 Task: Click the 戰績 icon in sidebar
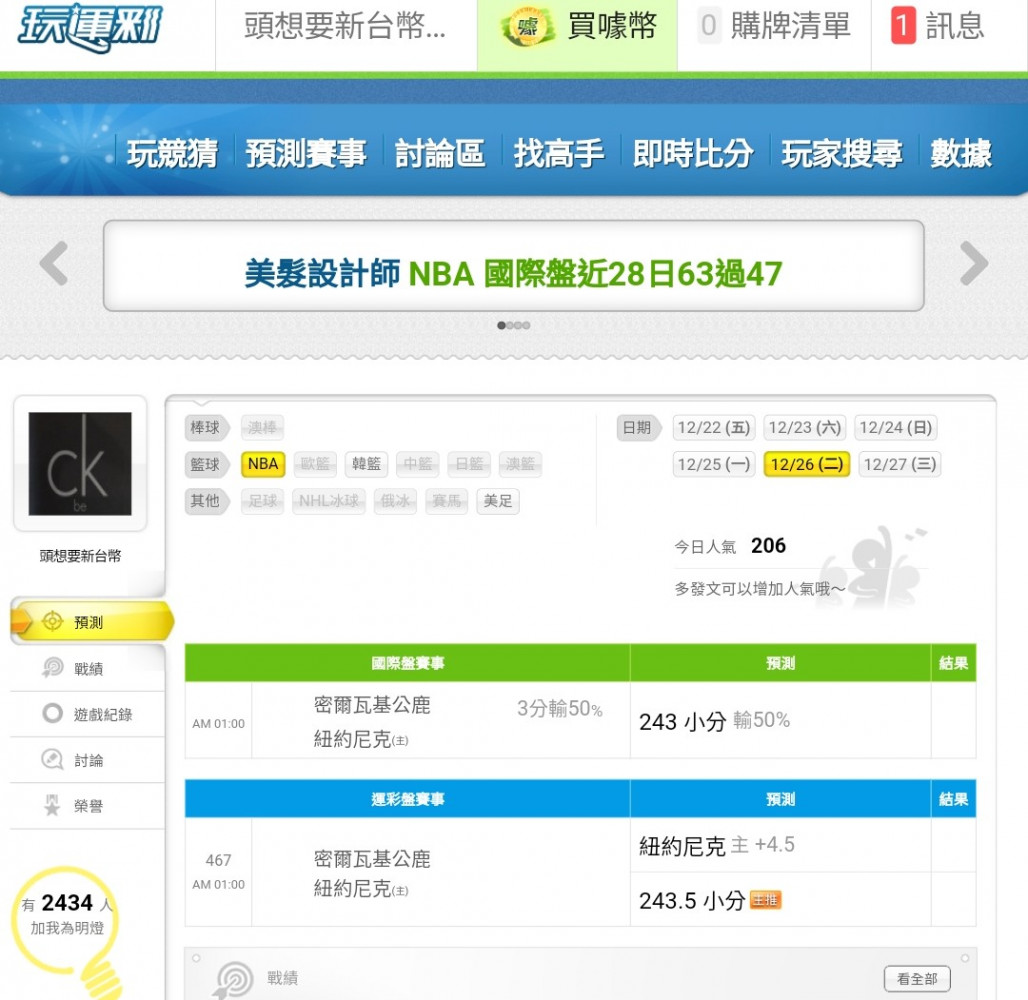point(52,668)
